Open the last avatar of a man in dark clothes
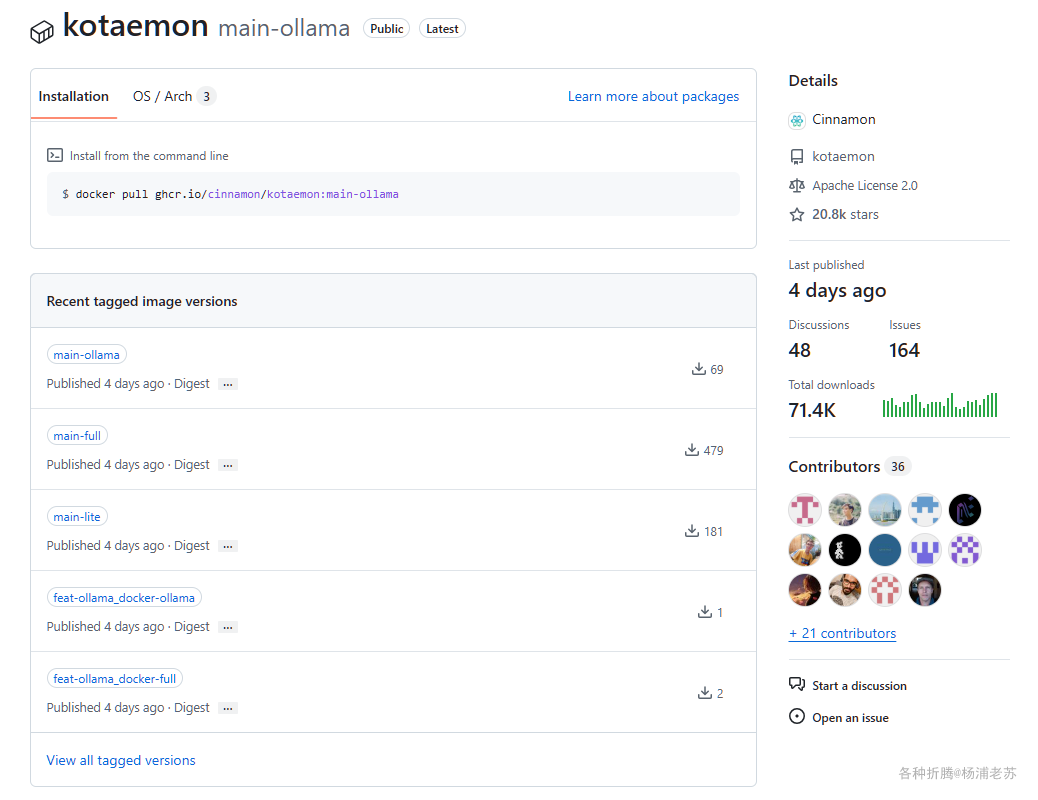Image resolution: width=1038 pixels, height=800 pixels. coord(925,590)
